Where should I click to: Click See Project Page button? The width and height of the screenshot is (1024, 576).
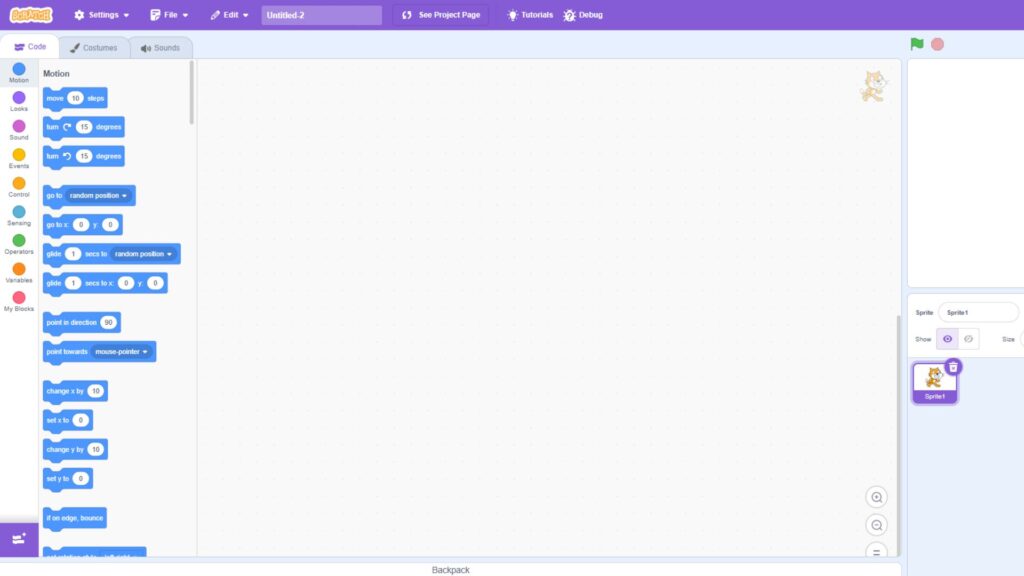(x=441, y=14)
